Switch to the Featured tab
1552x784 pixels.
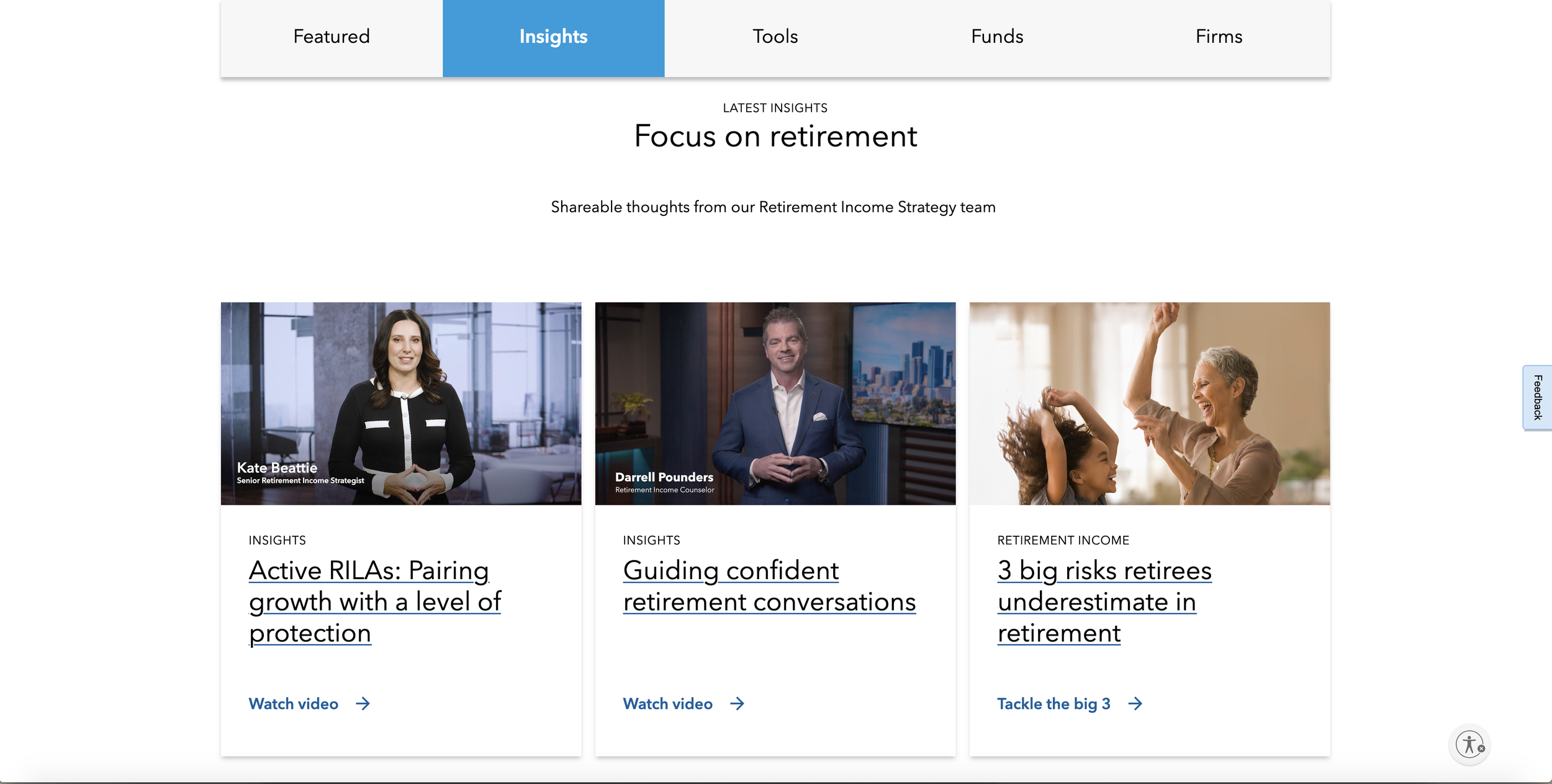[x=332, y=37]
